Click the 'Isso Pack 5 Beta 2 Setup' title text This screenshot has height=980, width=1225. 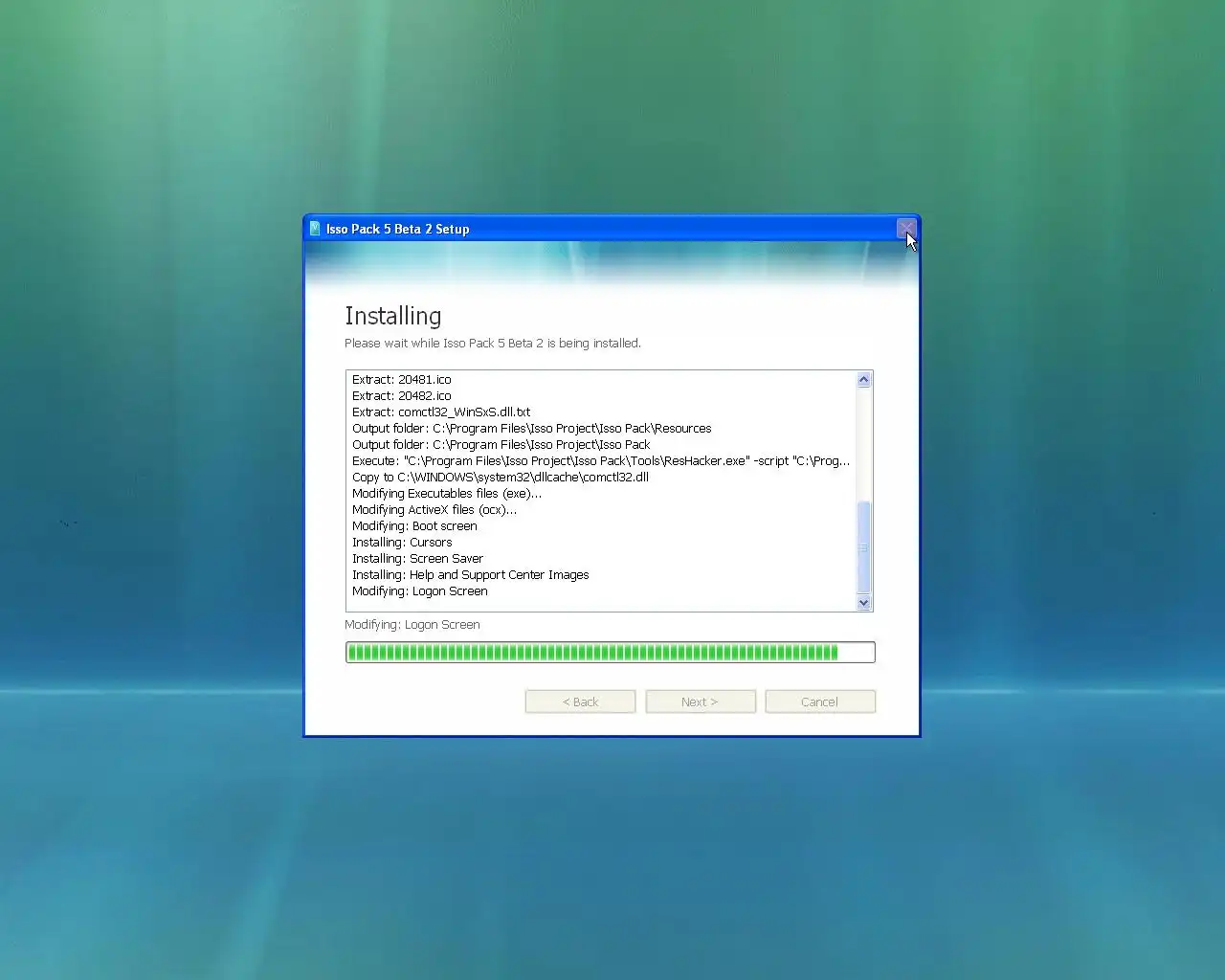point(398,230)
